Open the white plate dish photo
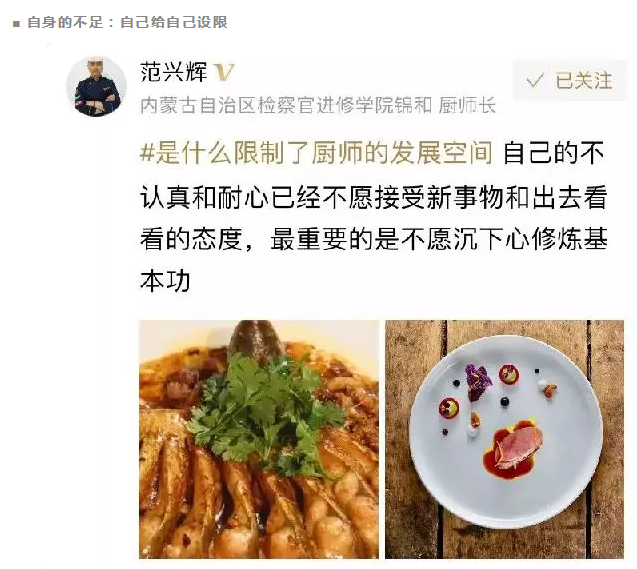 pyautogui.click(x=505, y=439)
